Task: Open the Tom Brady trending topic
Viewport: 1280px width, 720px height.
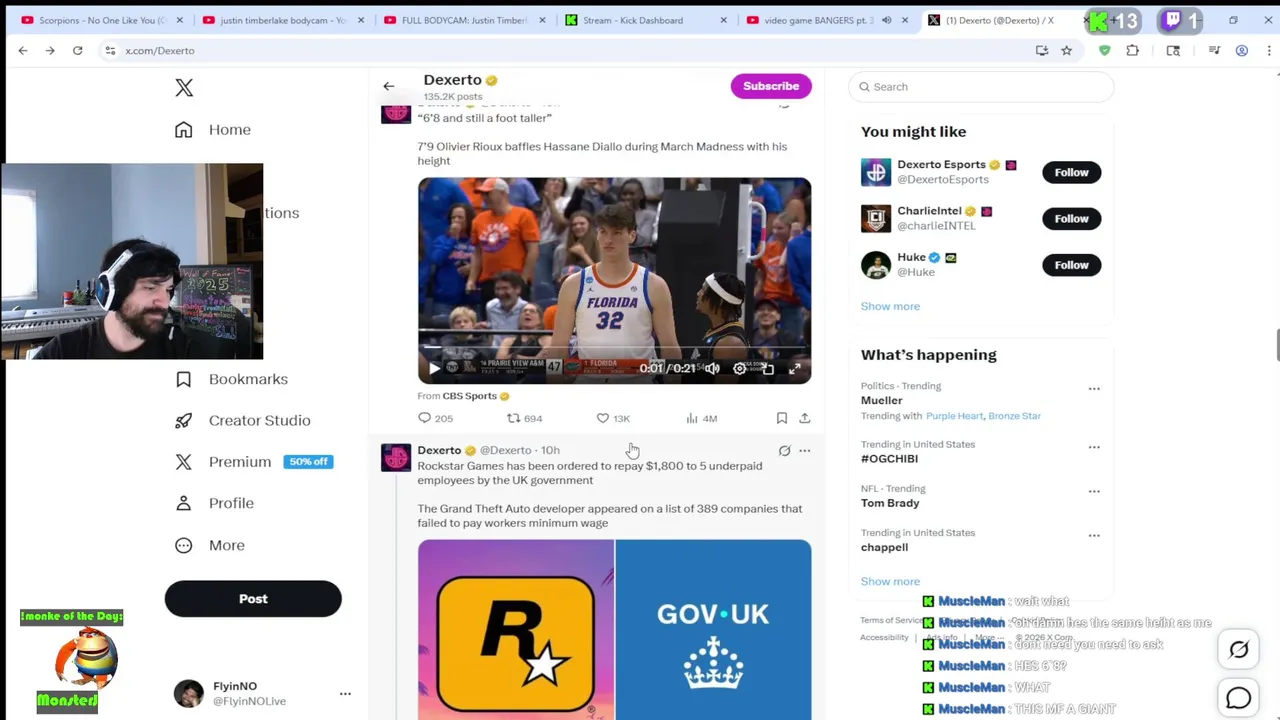Action: pos(890,503)
